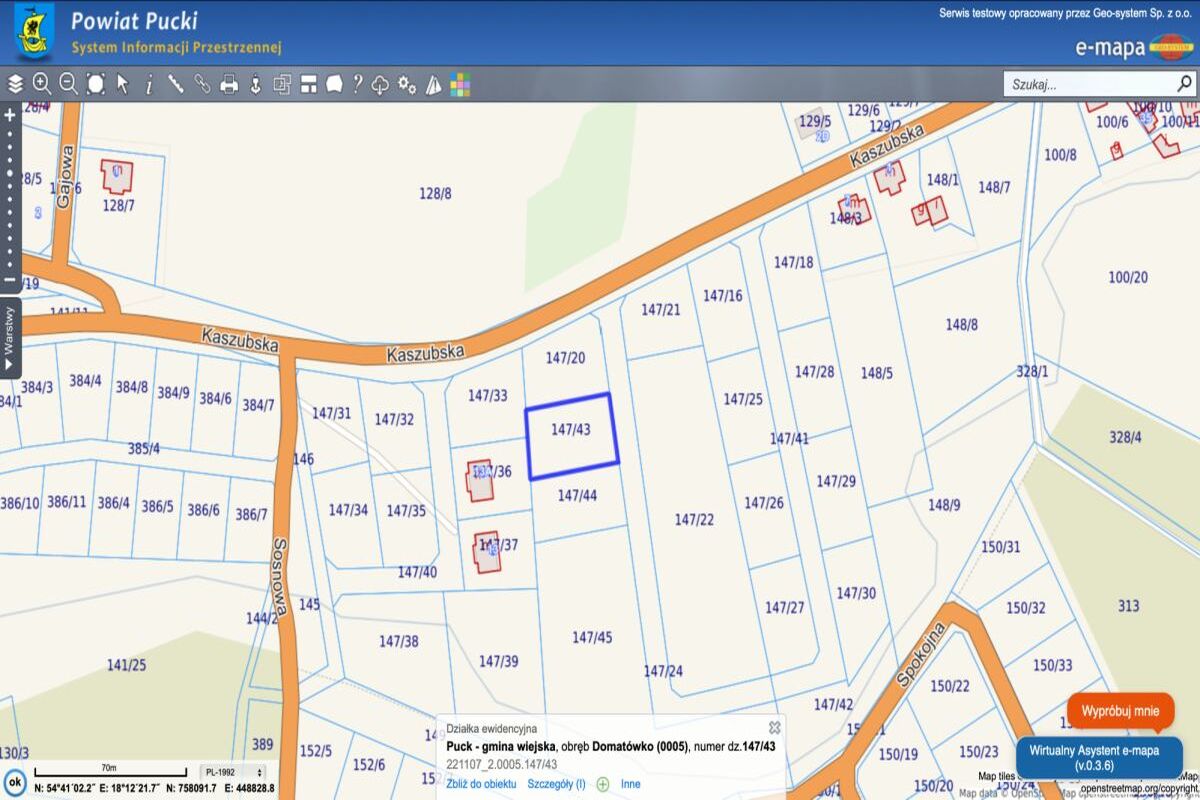Select the zoom in magnifier tool
The height and width of the screenshot is (800, 1200).
tap(42, 84)
